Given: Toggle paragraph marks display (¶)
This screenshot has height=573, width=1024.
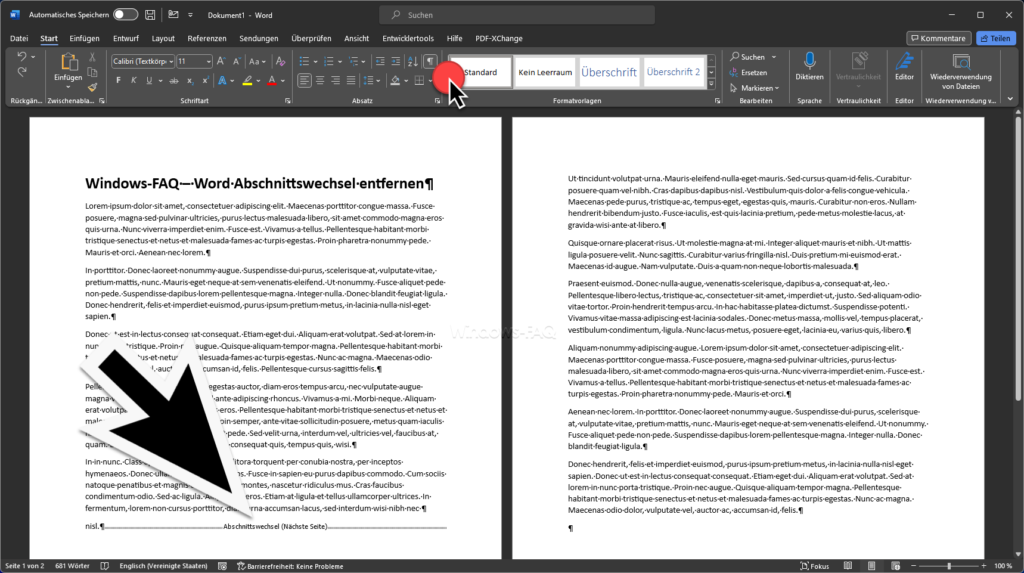Looking at the screenshot, I should pos(430,61).
